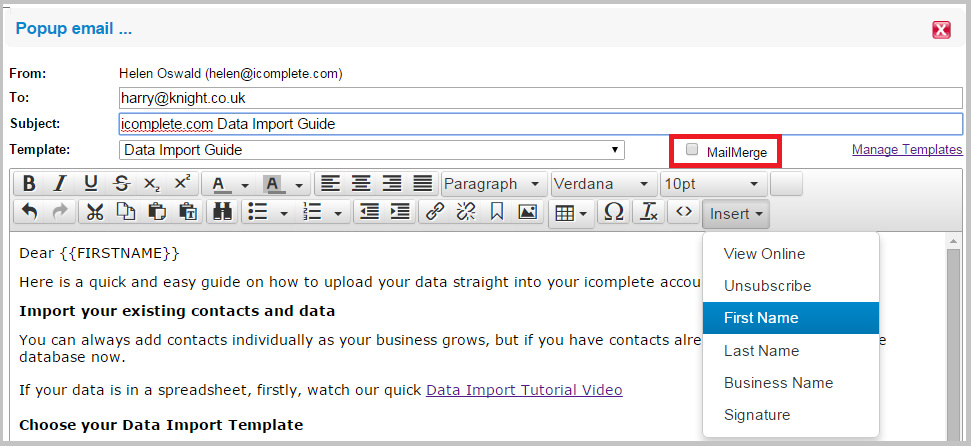Open the Verdana font family dropdown
The height and width of the screenshot is (446, 971).
(604, 184)
